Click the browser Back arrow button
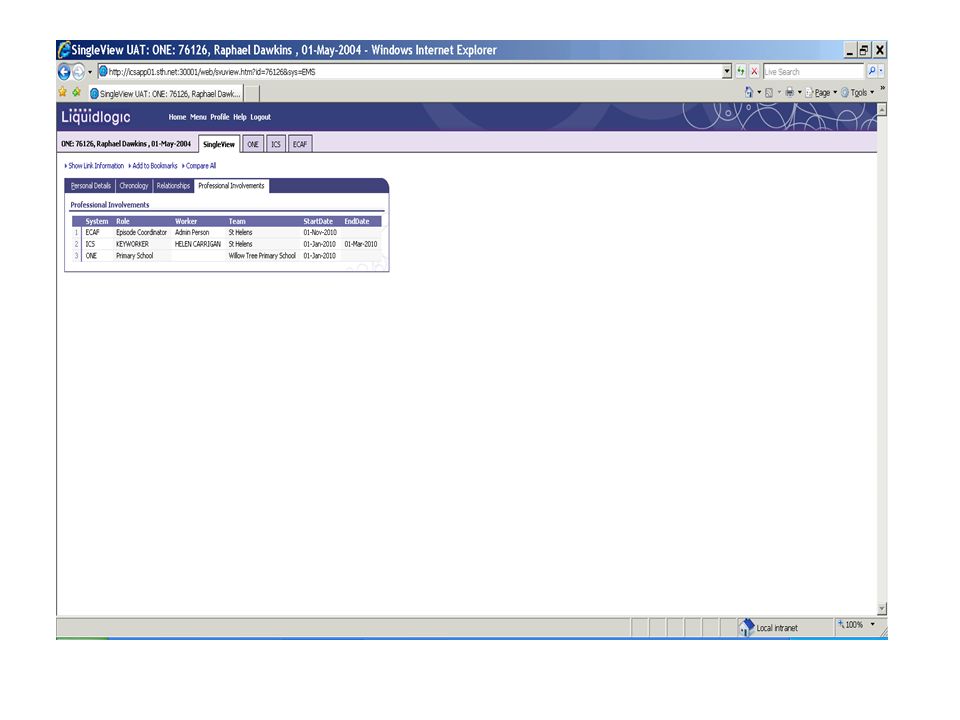 (64, 72)
